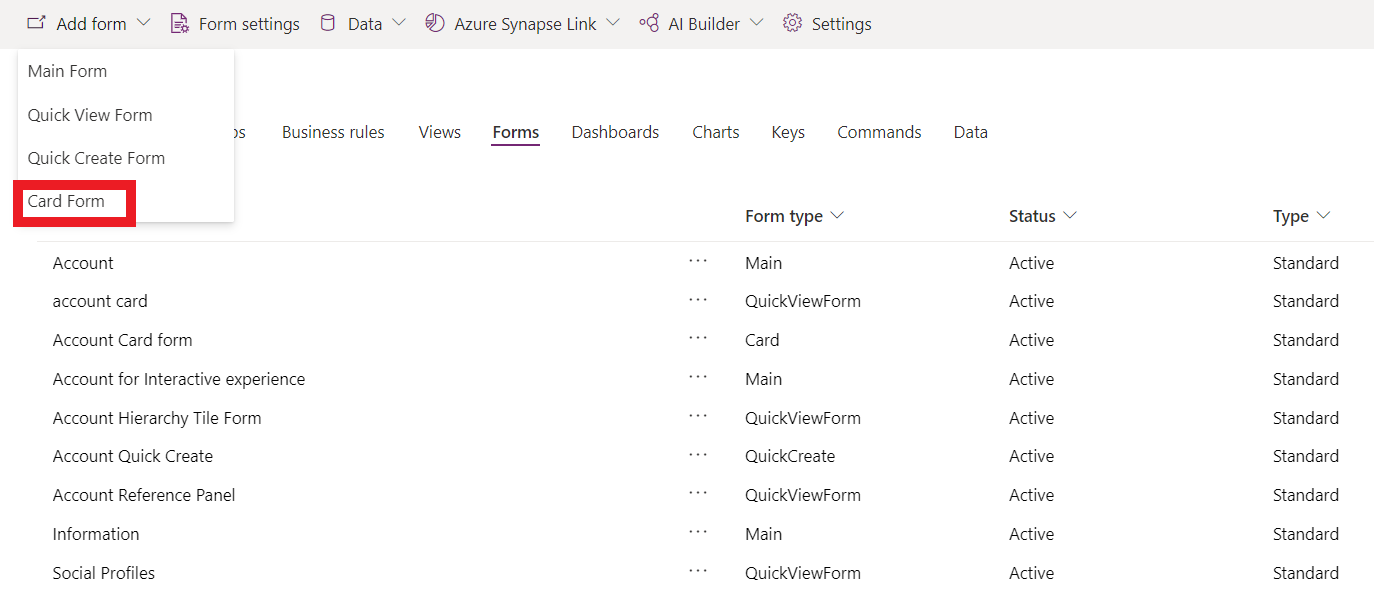
Task: Open the Settings gear icon
Action: [x=793, y=23]
